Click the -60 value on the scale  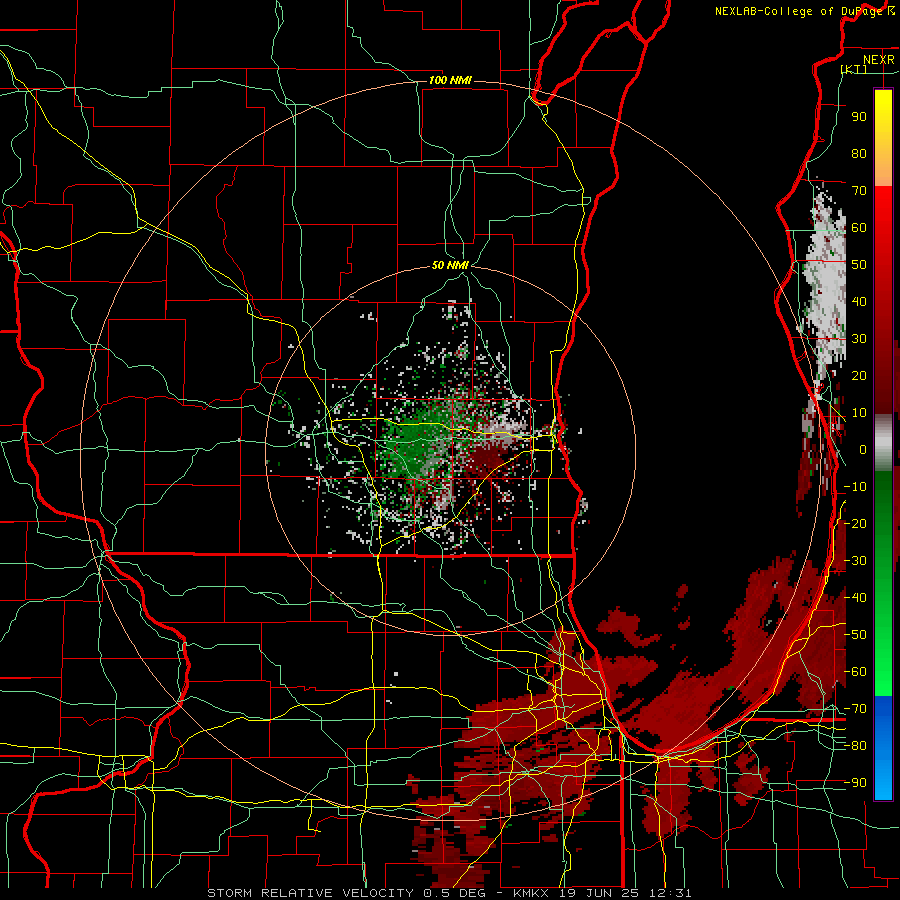tap(855, 672)
